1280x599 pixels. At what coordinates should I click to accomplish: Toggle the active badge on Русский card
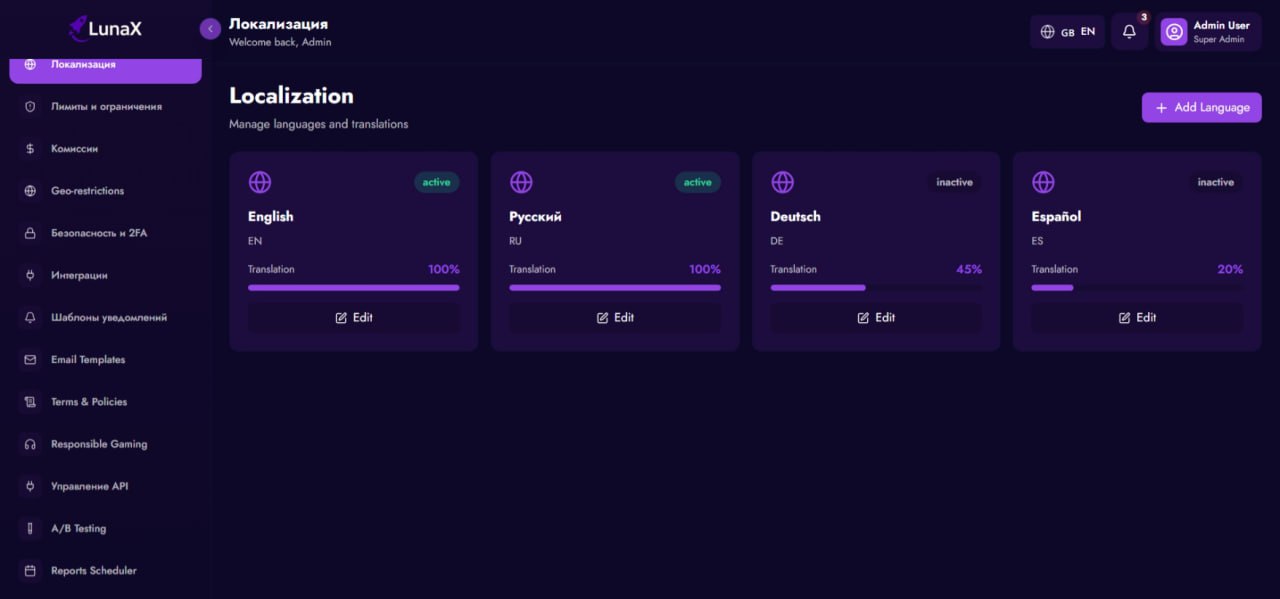point(698,182)
